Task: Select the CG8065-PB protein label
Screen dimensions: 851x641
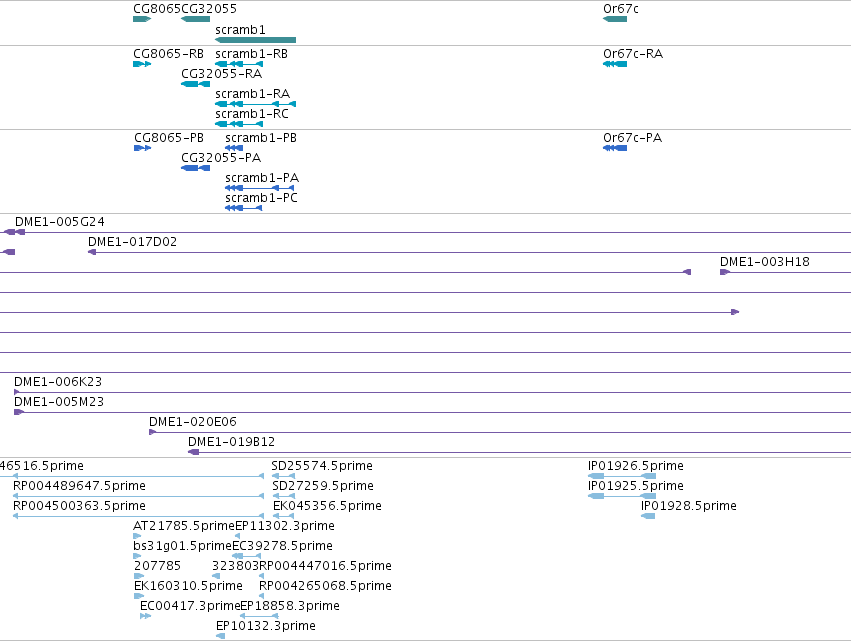Action: click(x=169, y=138)
